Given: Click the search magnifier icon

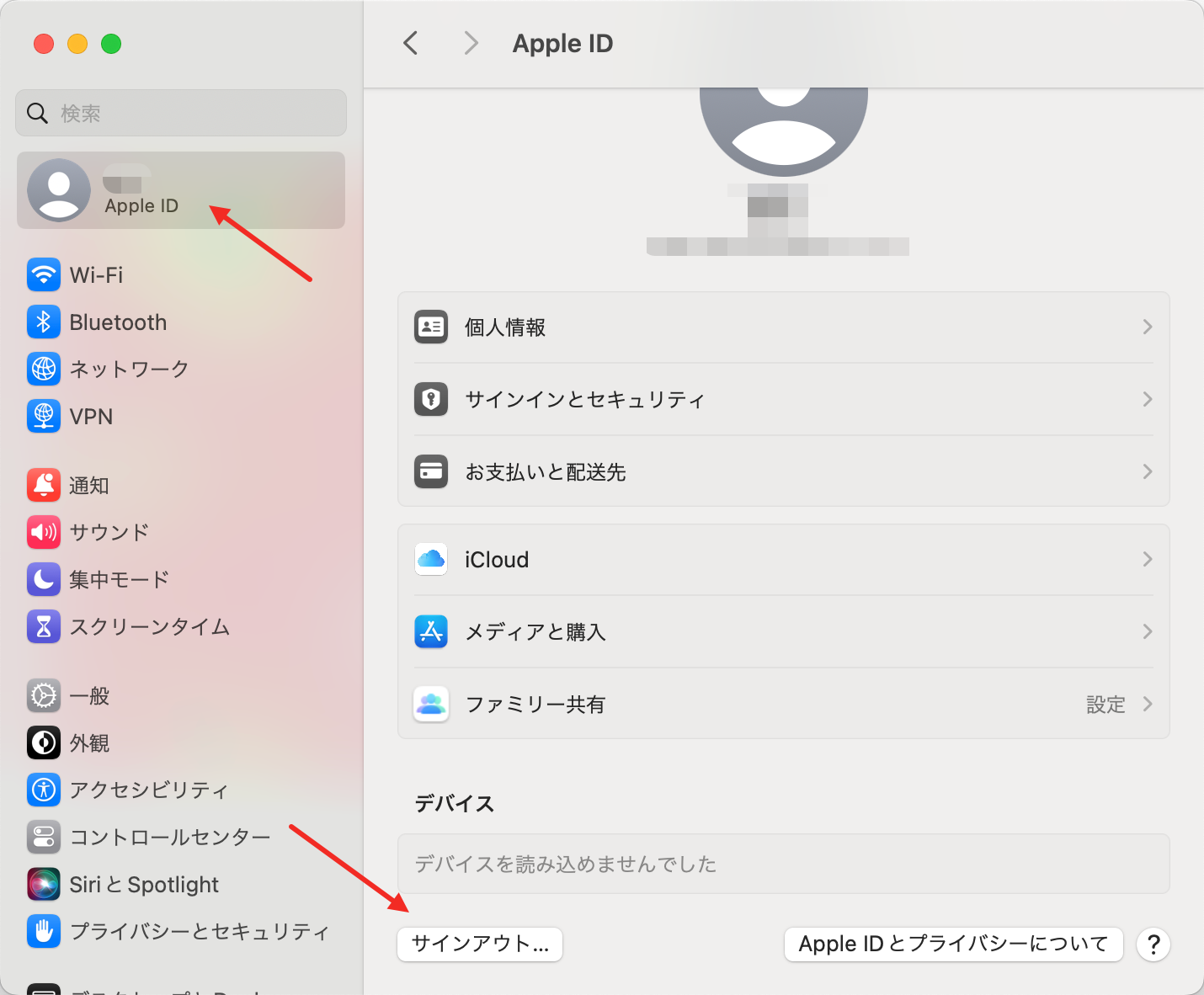Looking at the screenshot, I should click(x=37, y=113).
